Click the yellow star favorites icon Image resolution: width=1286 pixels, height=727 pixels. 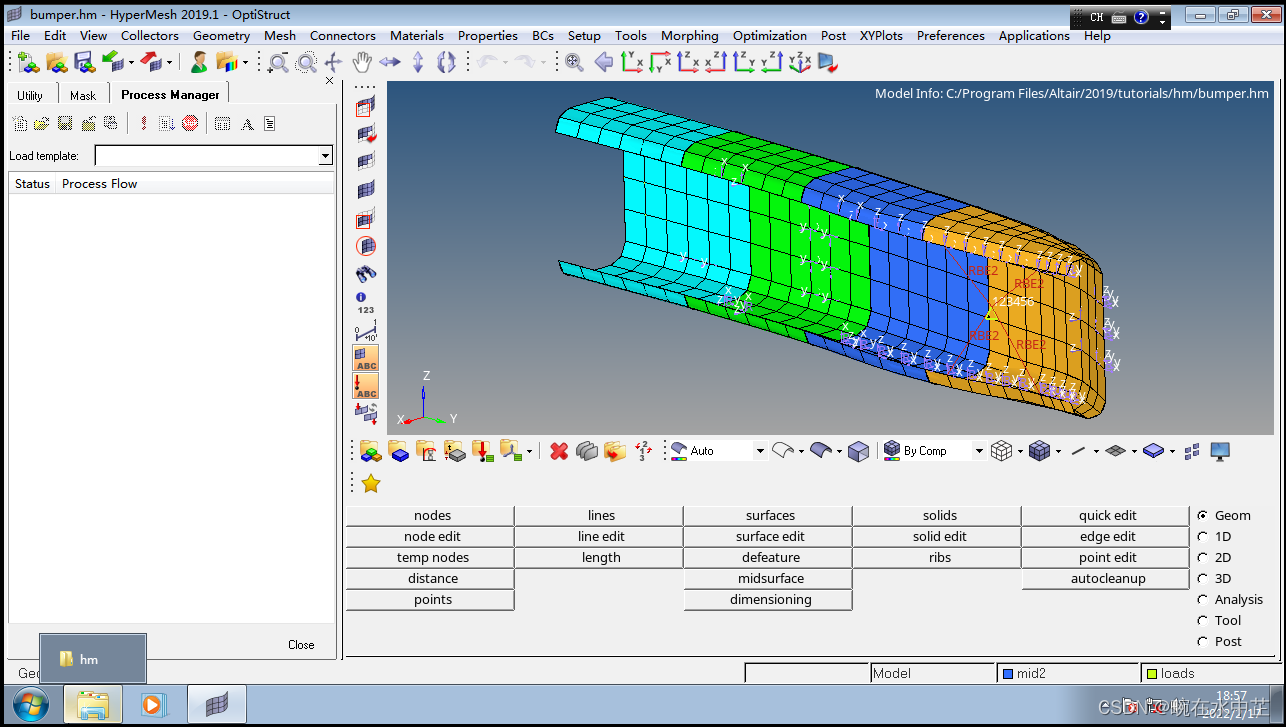coord(371,484)
